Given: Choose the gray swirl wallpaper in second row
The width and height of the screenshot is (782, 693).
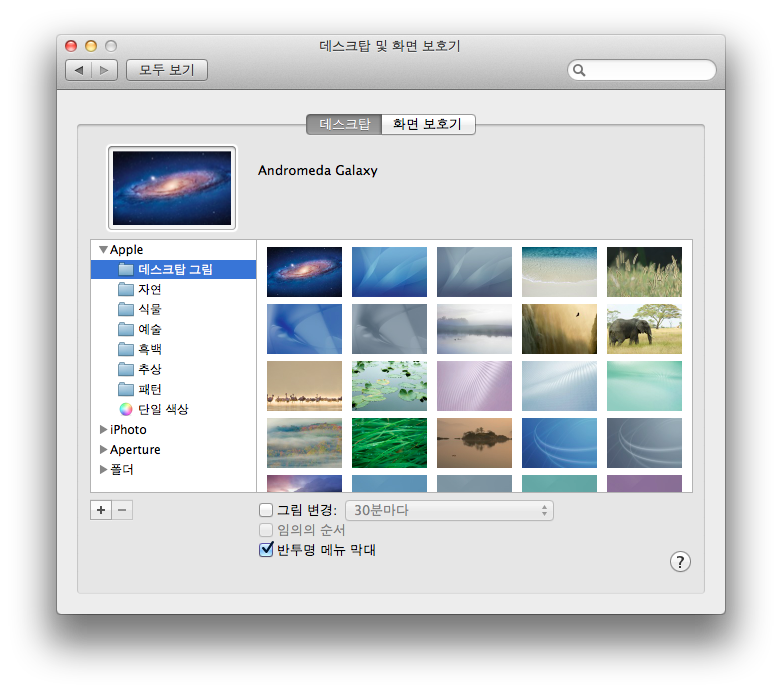Looking at the screenshot, I should pyautogui.click(x=390, y=329).
